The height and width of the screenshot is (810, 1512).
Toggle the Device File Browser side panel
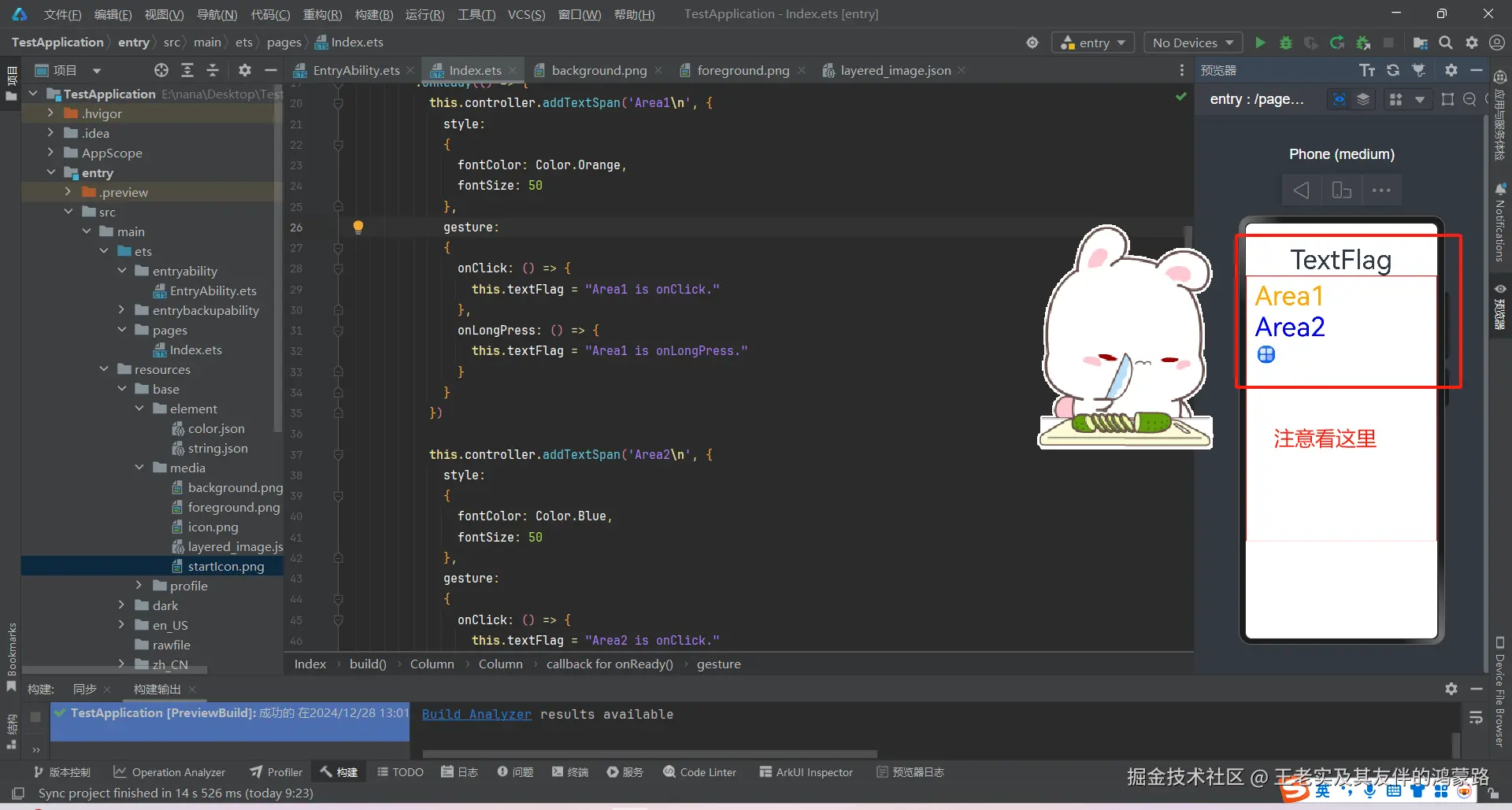[1500, 691]
